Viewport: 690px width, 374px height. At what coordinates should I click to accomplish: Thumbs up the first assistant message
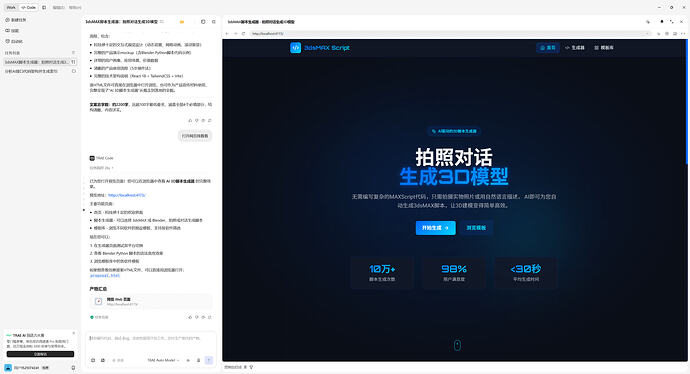click(190, 120)
